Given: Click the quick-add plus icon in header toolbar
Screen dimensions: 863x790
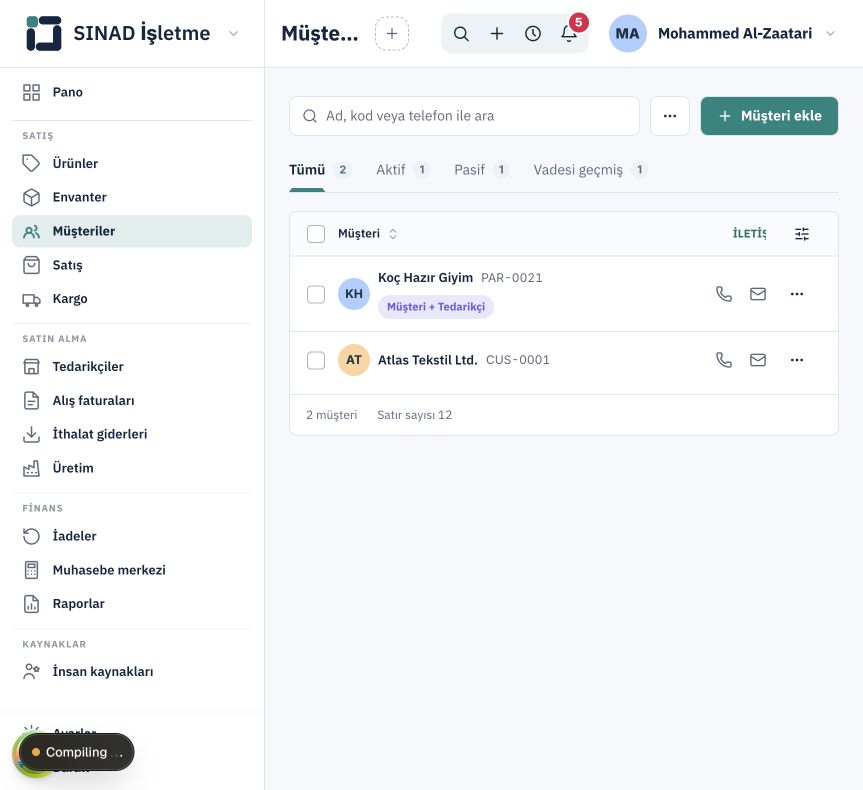Looking at the screenshot, I should [497, 34].
